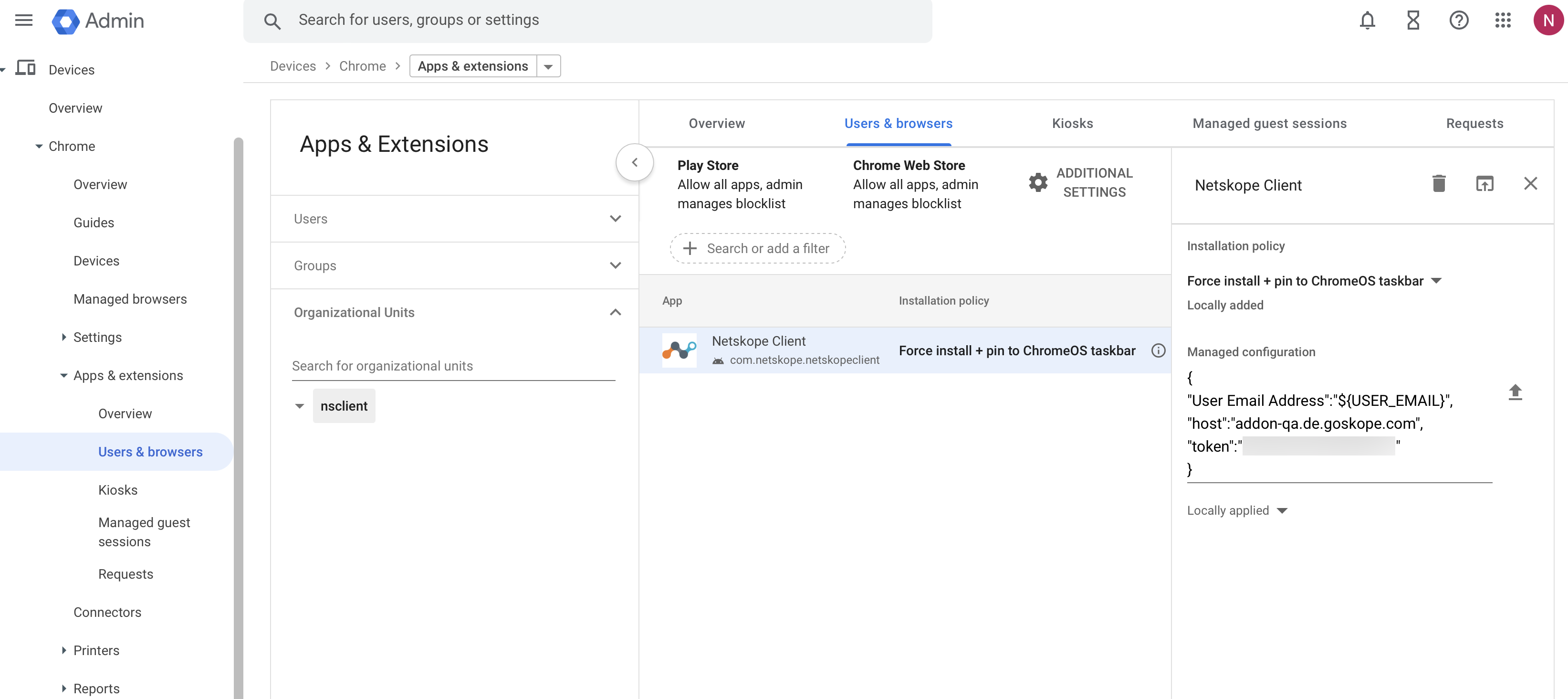Image resolution: width=1568 pixels, height=699 pixels.
Task: Click the Netskope Client app logo
Action: coord(679,350)
